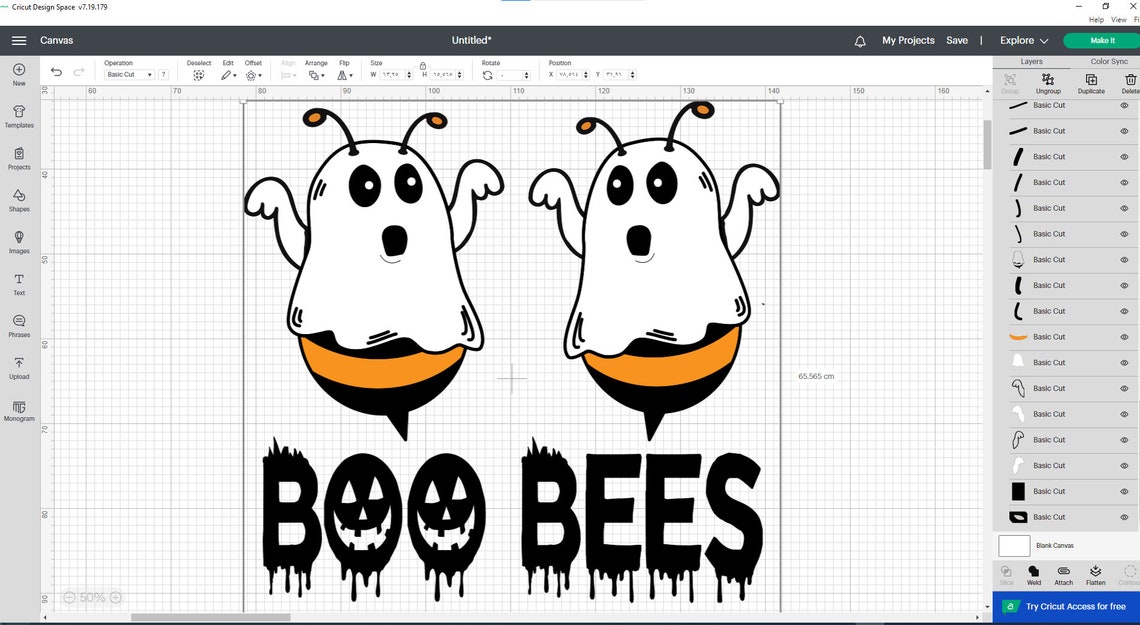Screen dimensions: 1140x625
Task: Hide the black square Basic Cut layer
Action: pyautogui.click(x=1123, y=491)
